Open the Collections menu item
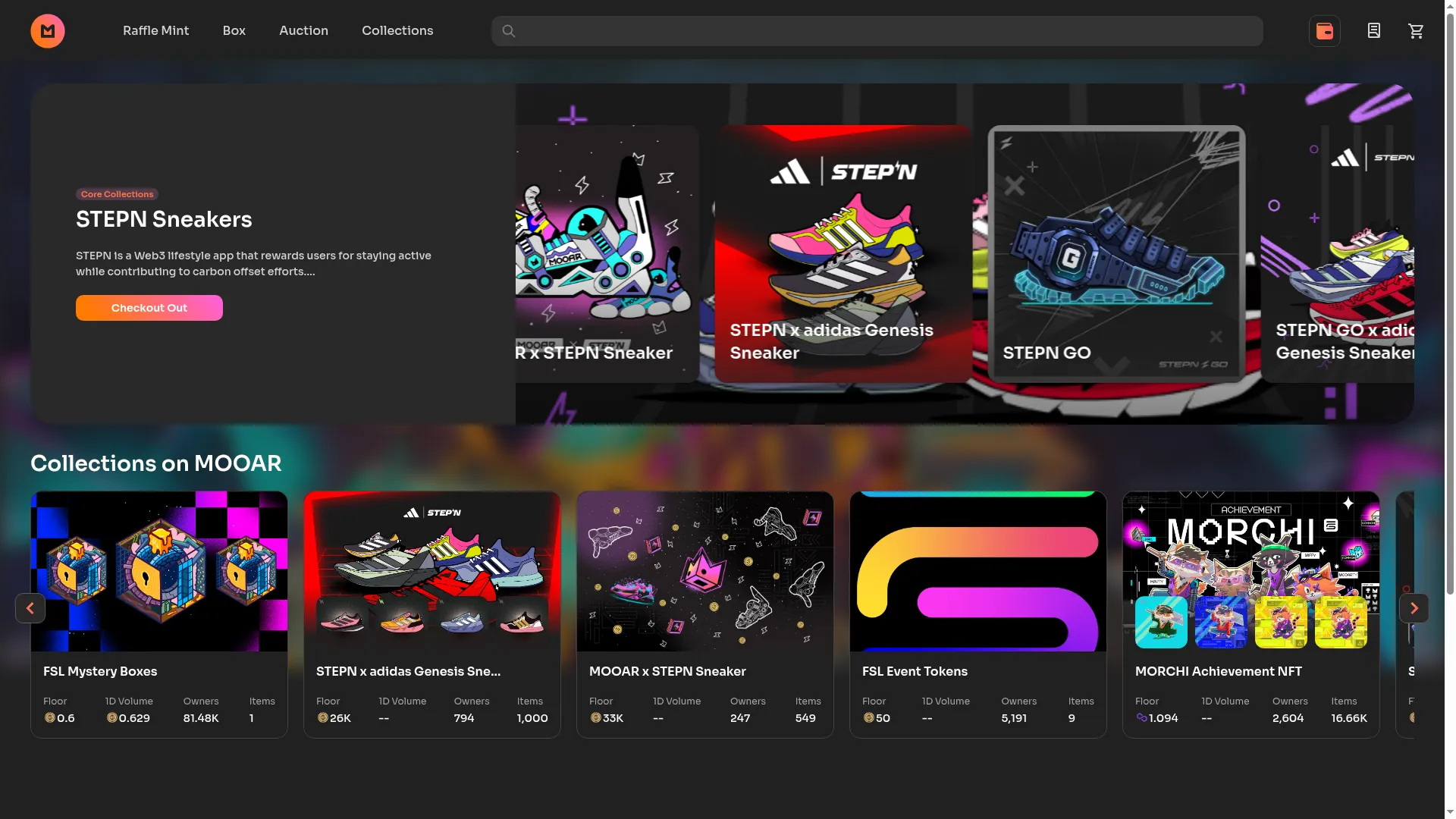Viewport: 1456px width, 819px height. coord(397,31)
